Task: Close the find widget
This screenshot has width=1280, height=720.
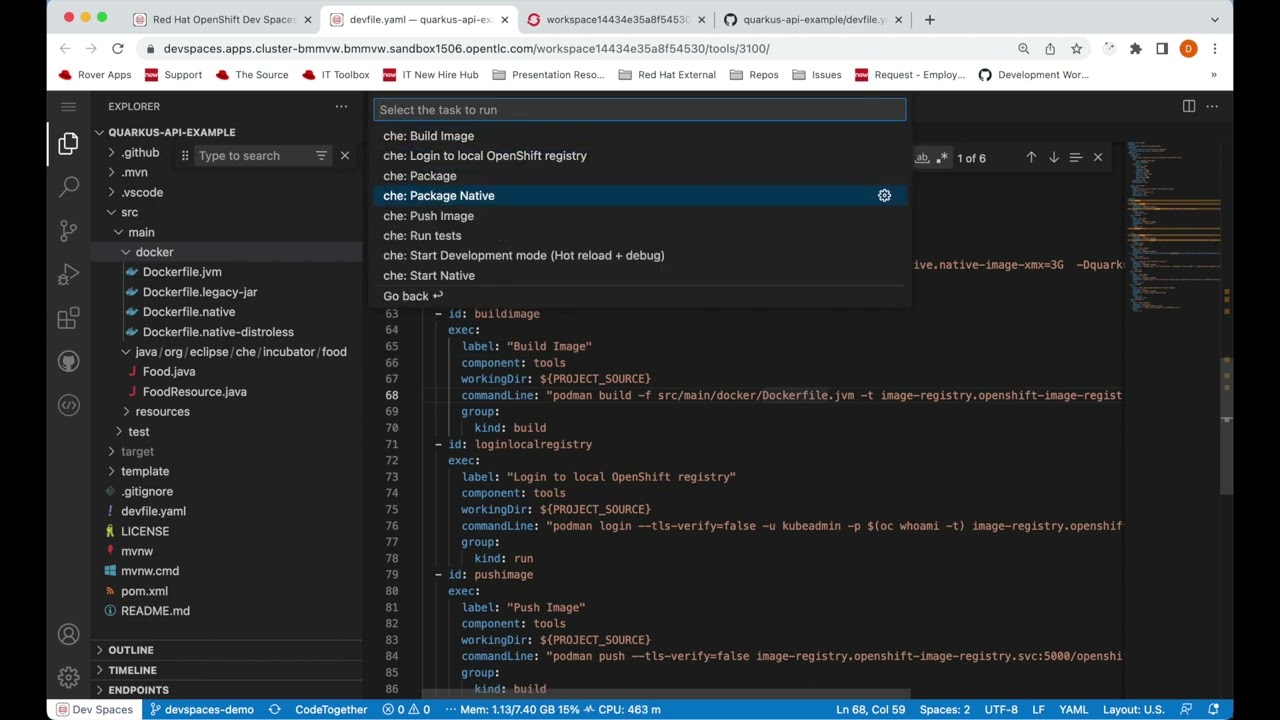Action: click(1097, 157)
